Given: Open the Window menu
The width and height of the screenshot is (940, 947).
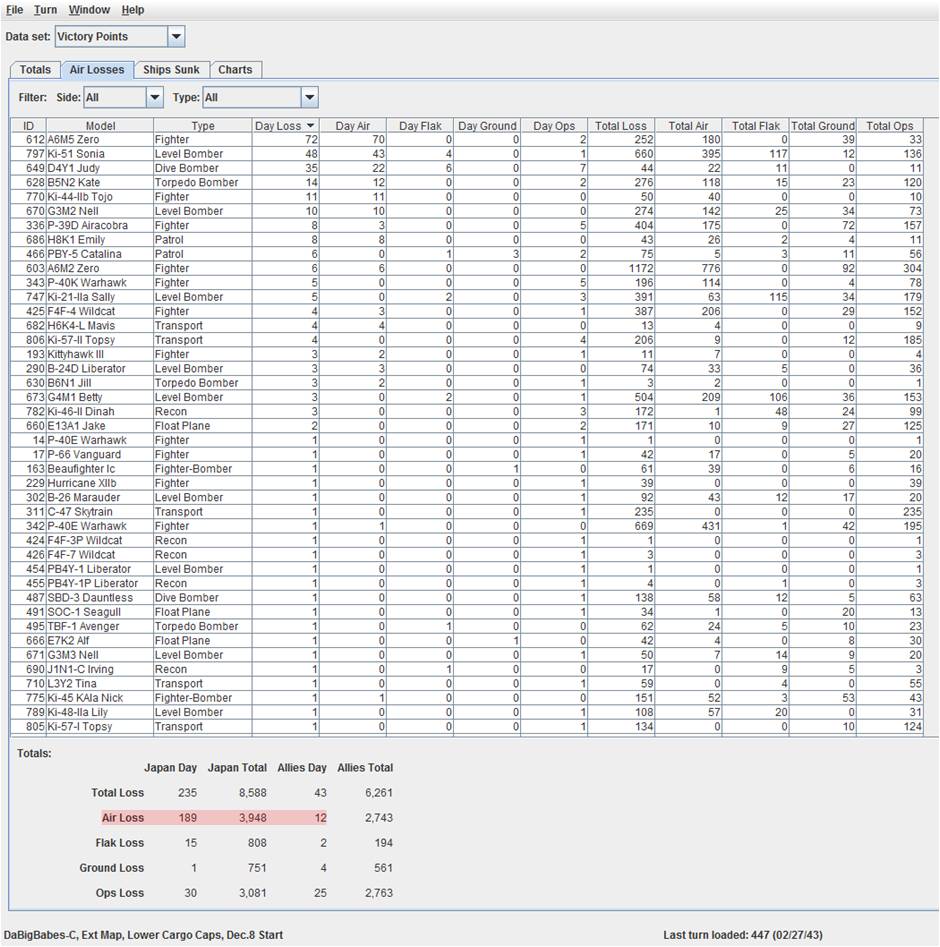Looking at the screenshot, I should [x=89, y=10].
